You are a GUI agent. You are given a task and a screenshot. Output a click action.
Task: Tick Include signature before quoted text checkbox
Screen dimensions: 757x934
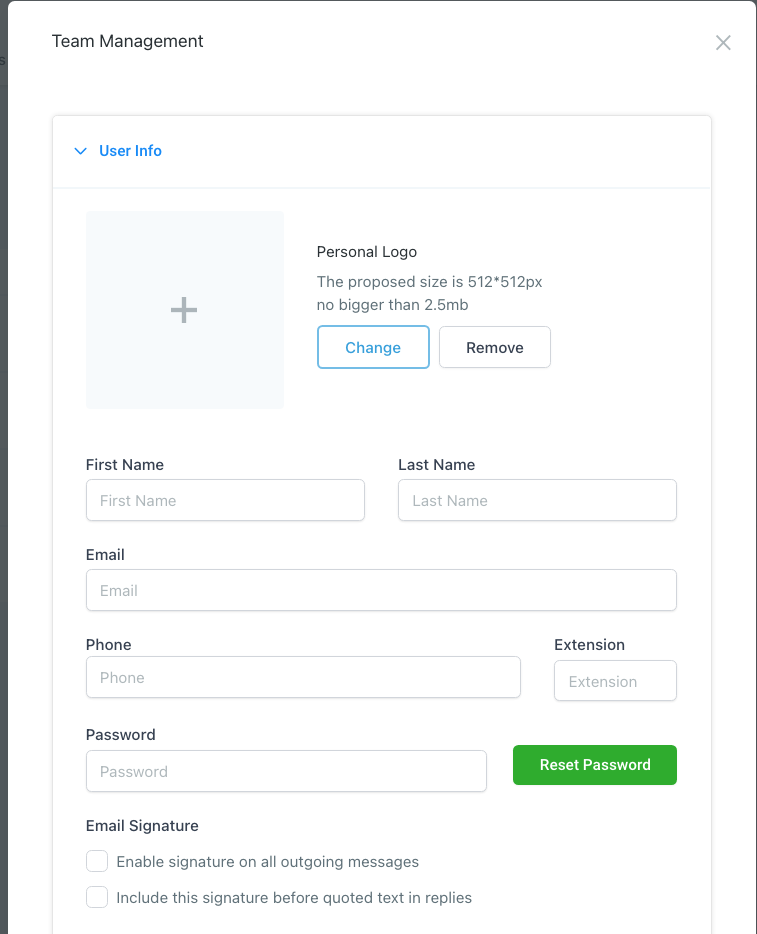click(97, 897)
